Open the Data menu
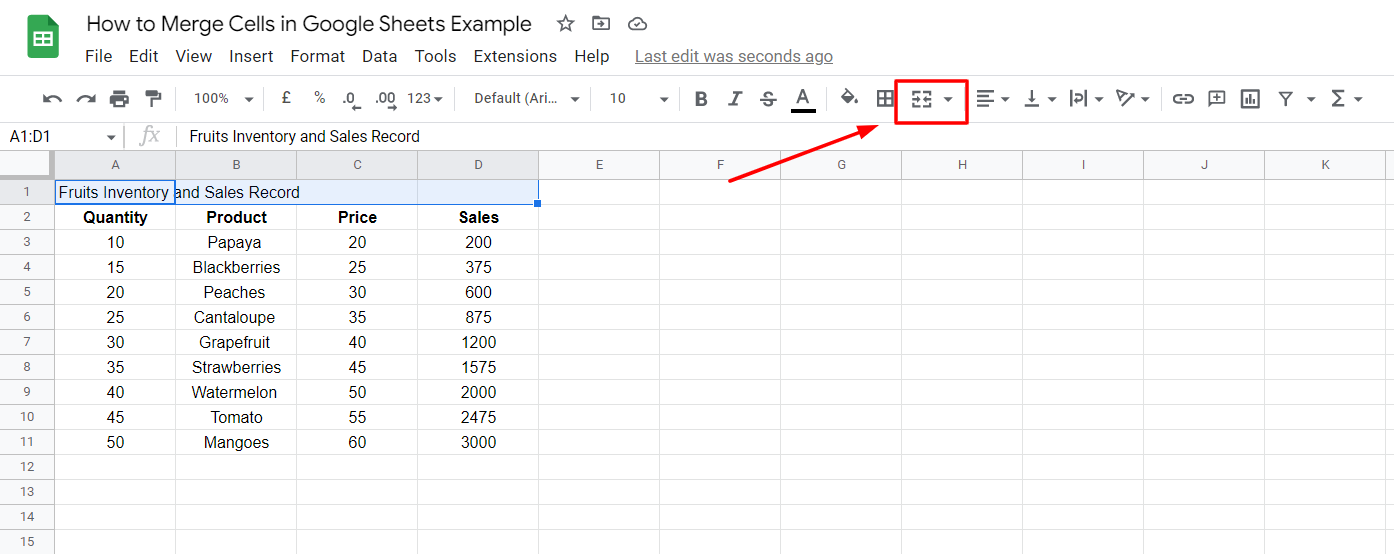 click(380, 56)
